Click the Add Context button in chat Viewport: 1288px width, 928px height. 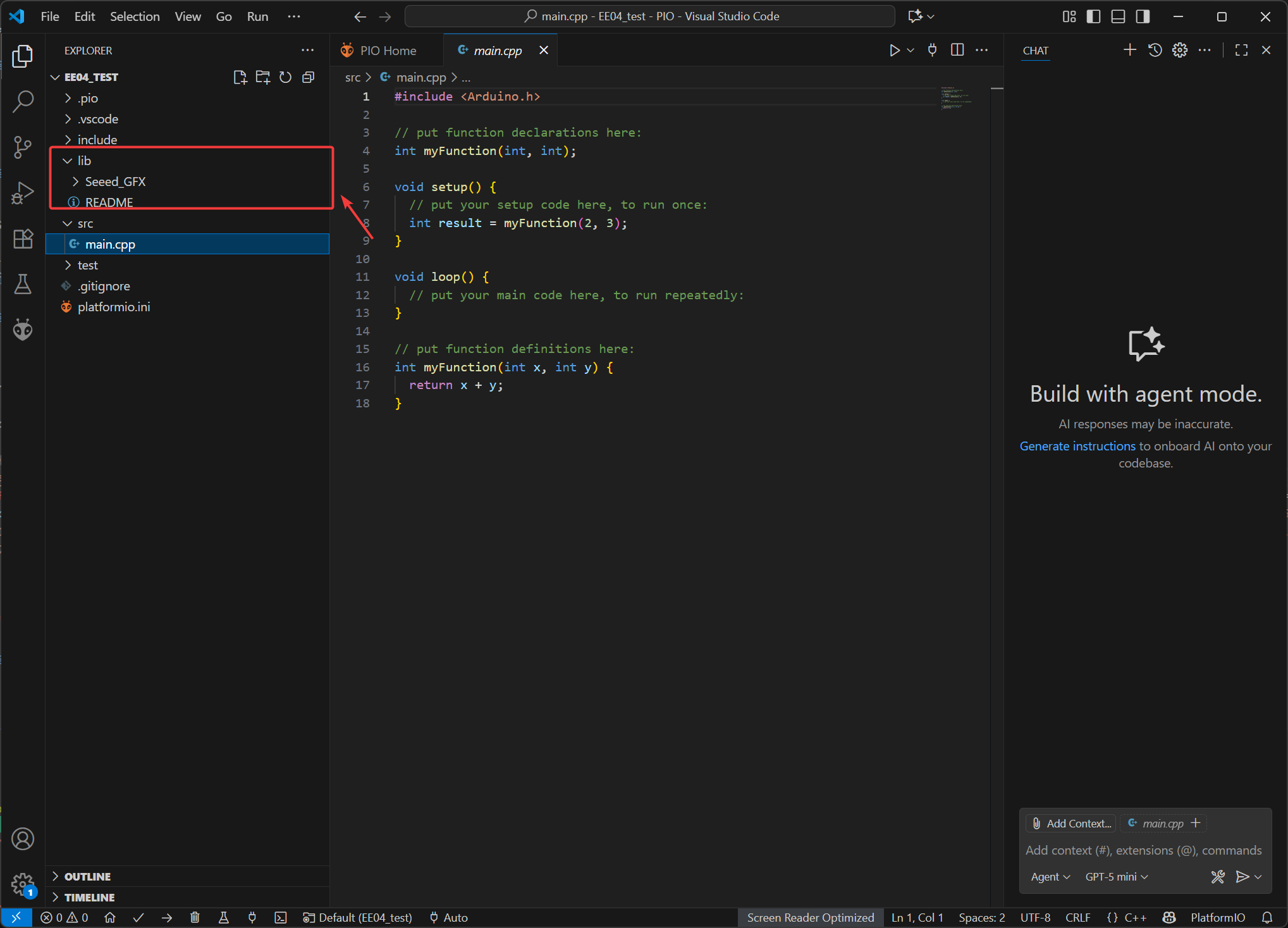pos(1071,823)
